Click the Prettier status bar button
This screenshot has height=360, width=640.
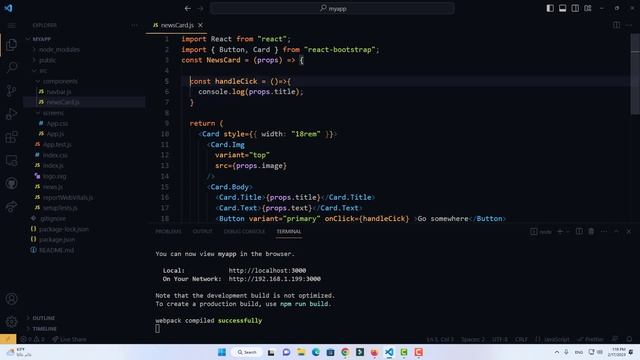pyautogui.click(x=590, y=339)
